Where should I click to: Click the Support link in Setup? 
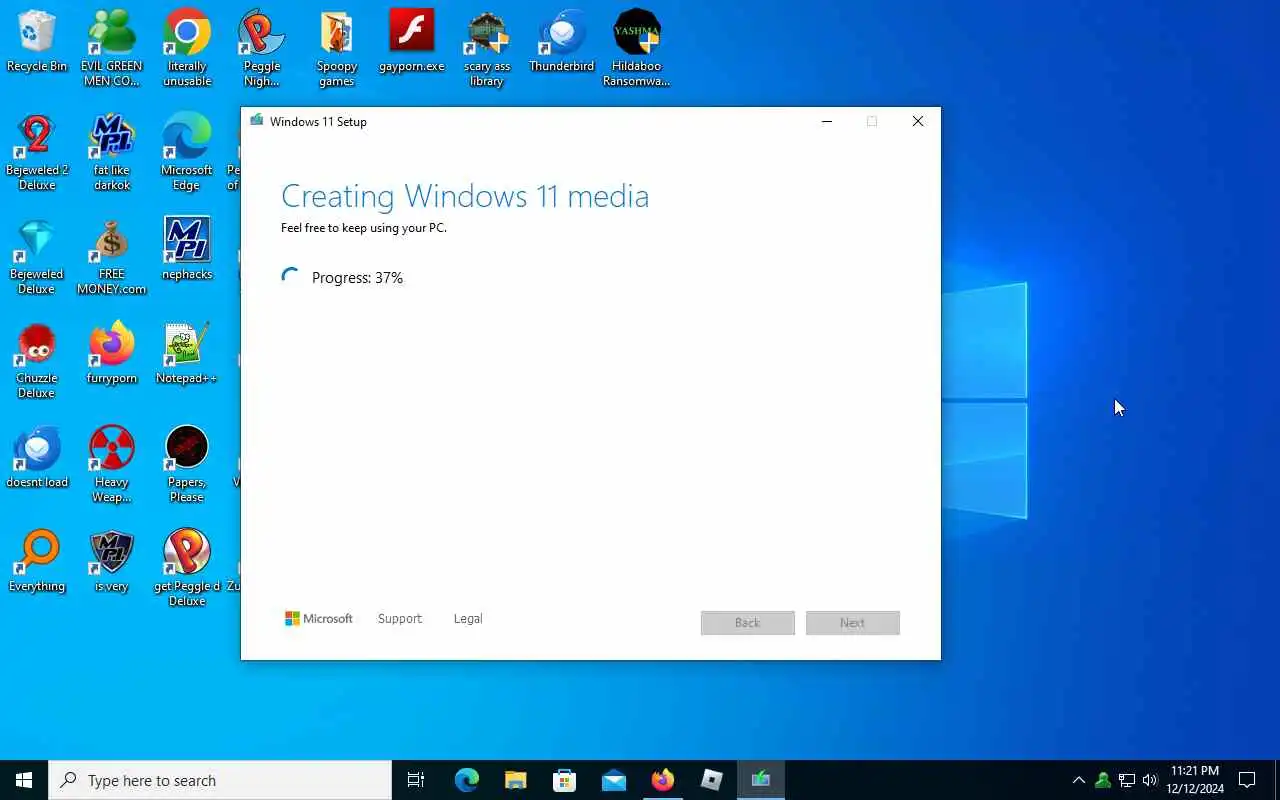pyautogui.click(x=400, y=619)
